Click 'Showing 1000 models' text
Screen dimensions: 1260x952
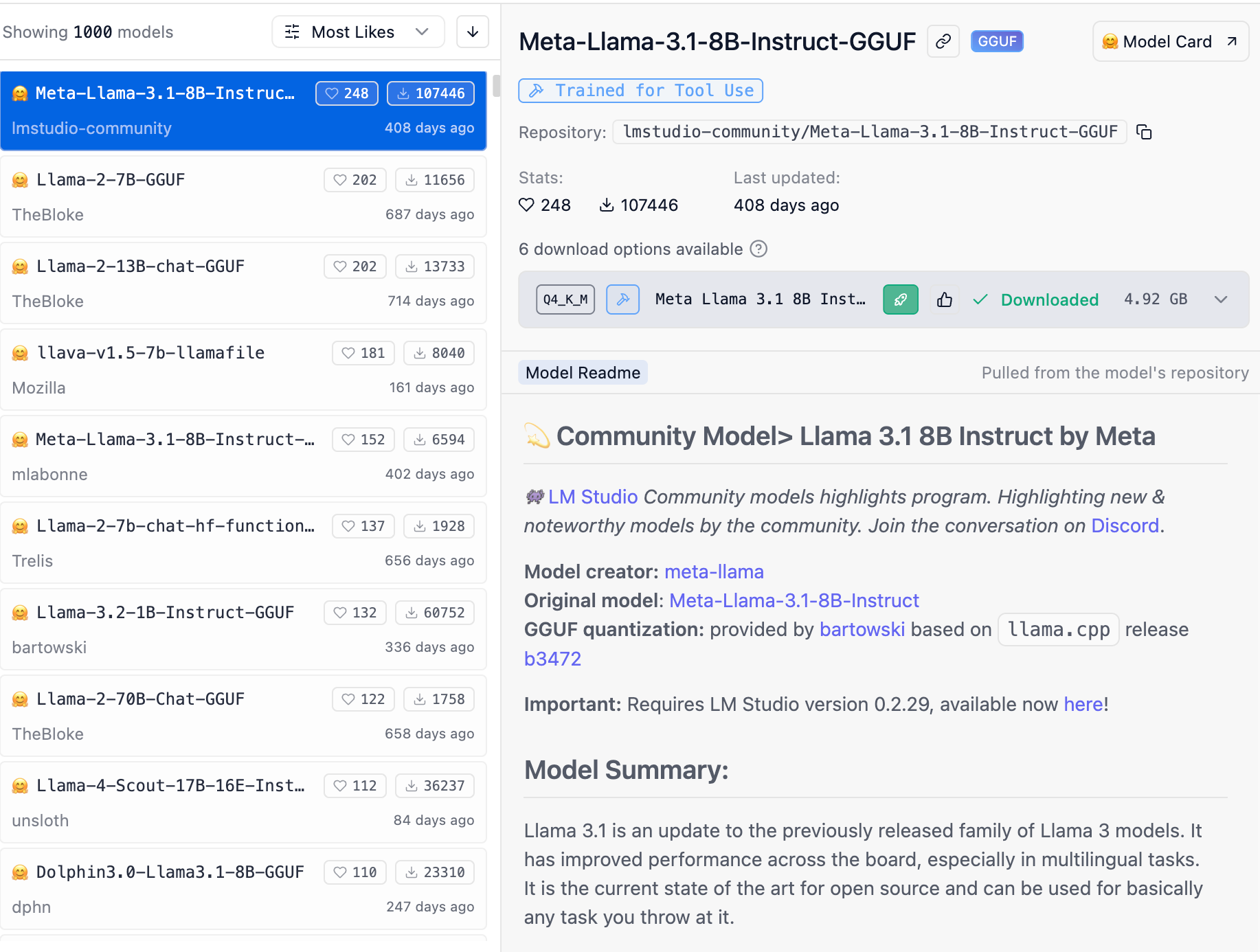[88, 32]
